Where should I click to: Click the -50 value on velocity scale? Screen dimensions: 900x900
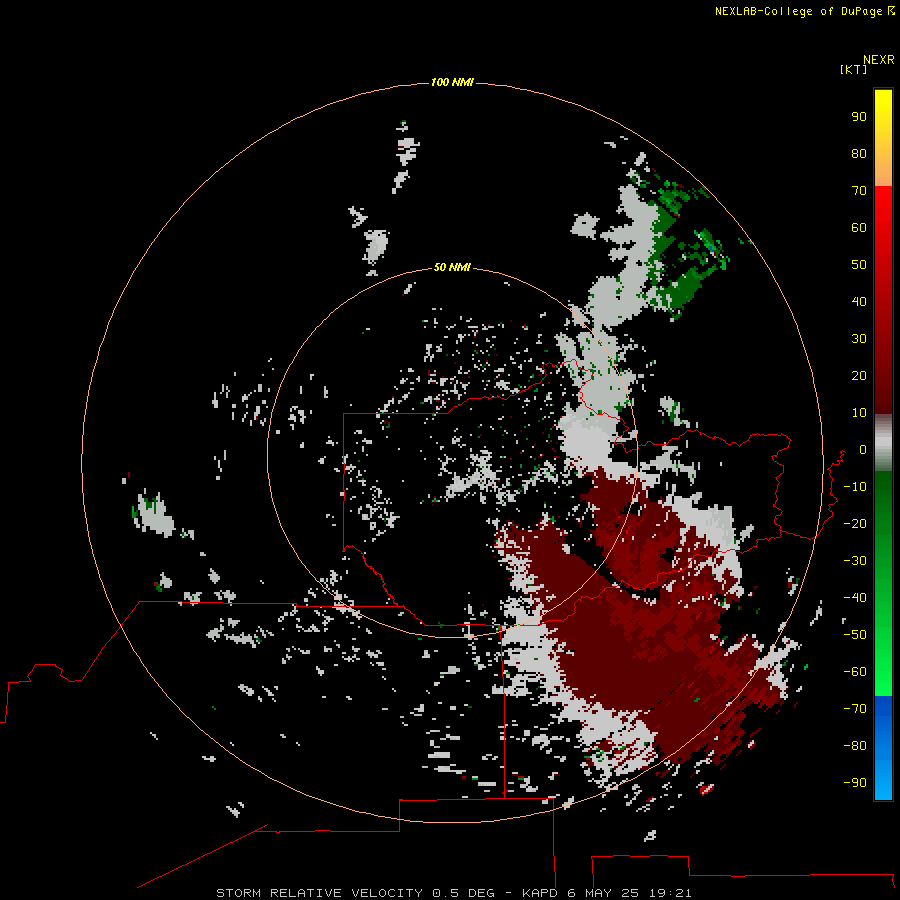tap(855, 635)
